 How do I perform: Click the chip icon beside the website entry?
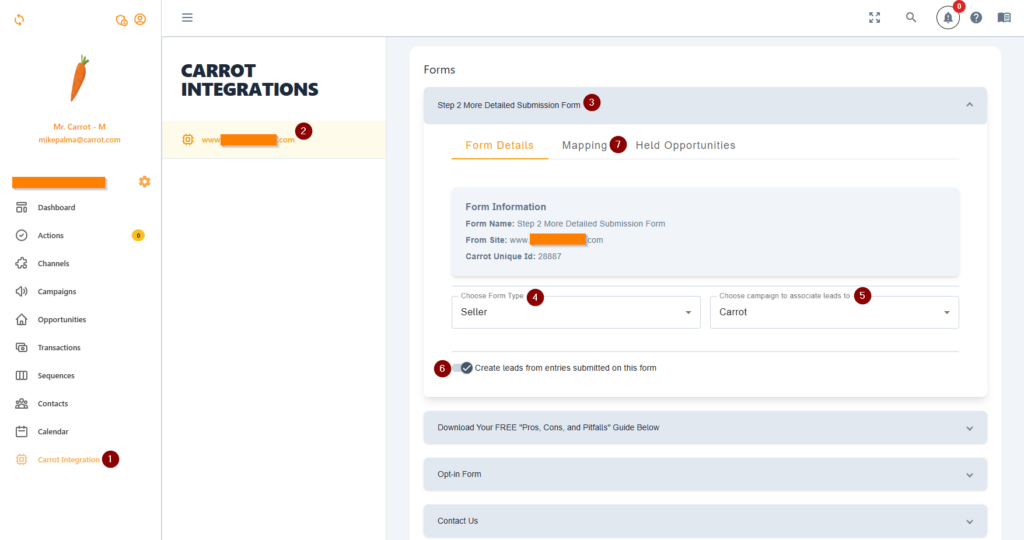188,140
